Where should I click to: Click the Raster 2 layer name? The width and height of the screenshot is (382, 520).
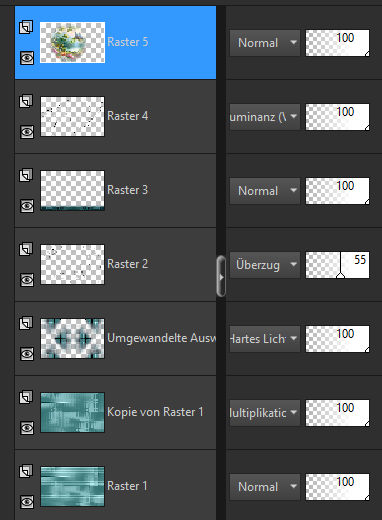(x=127, y=264)
